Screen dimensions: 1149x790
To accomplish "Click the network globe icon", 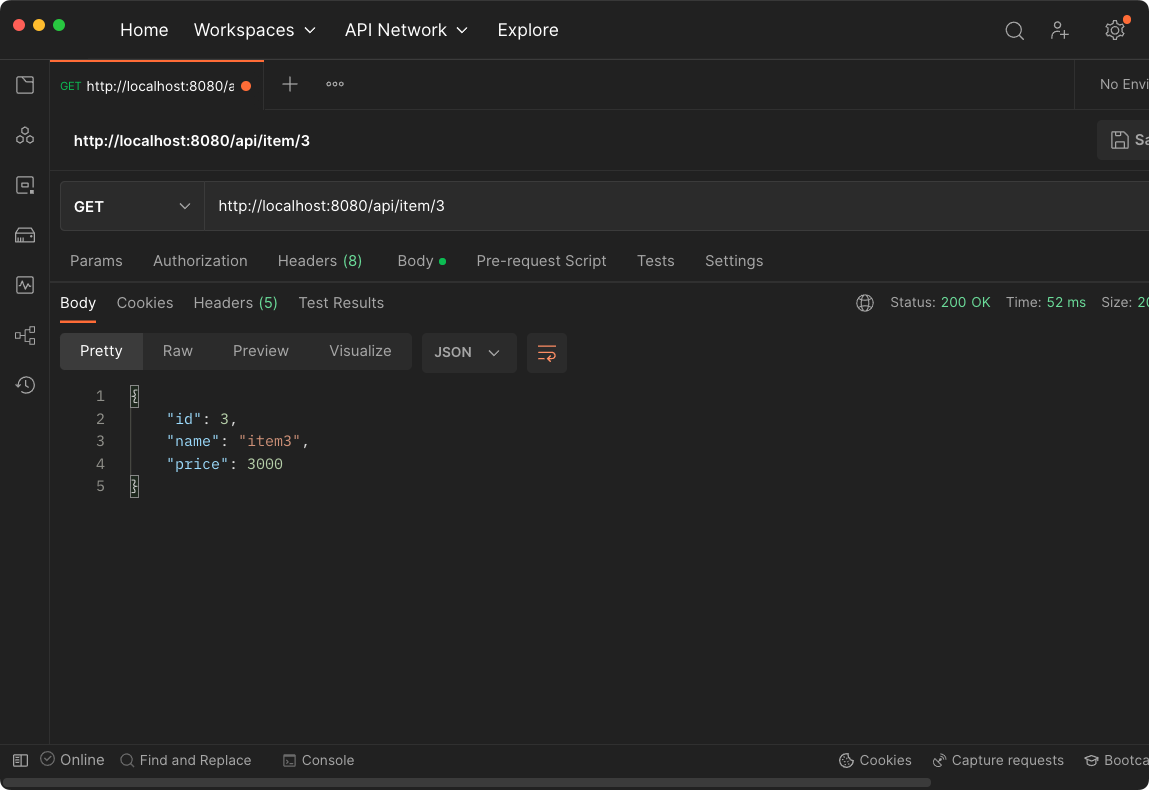I will [865, 303].
